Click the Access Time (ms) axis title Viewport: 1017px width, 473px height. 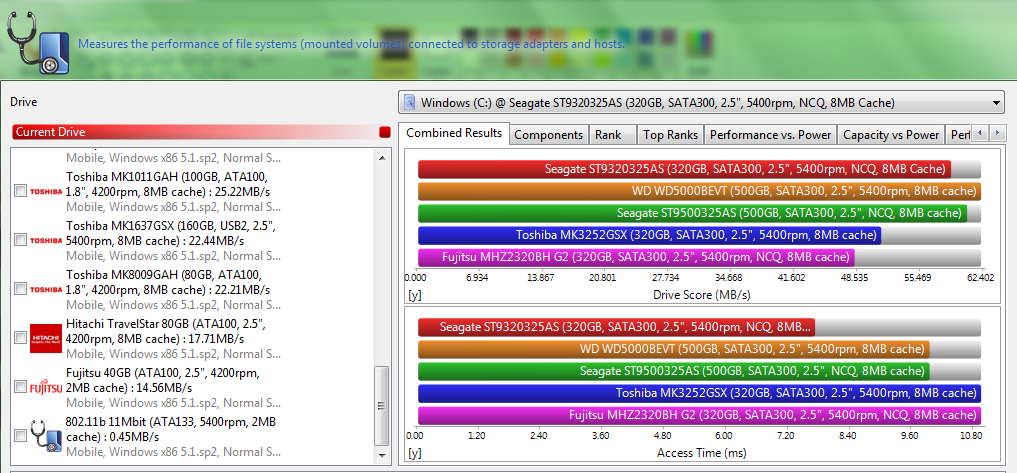click(x=702, y=452)
